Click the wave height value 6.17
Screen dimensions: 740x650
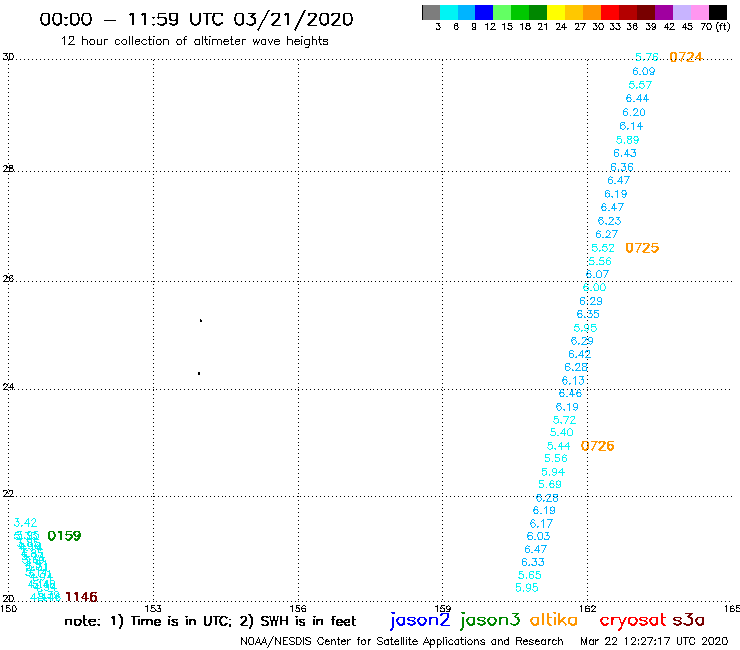(x=541, y=523)
